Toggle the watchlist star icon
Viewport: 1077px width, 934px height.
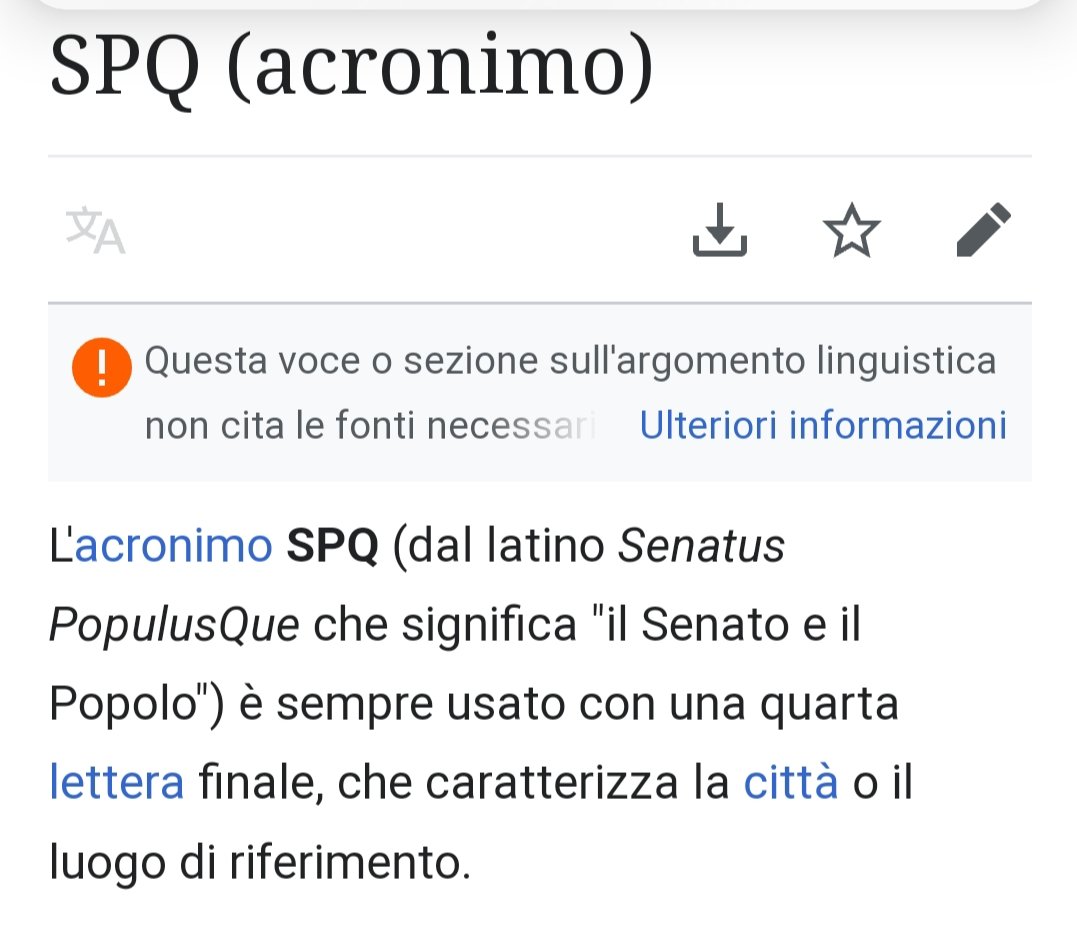[x=851, y=230]
